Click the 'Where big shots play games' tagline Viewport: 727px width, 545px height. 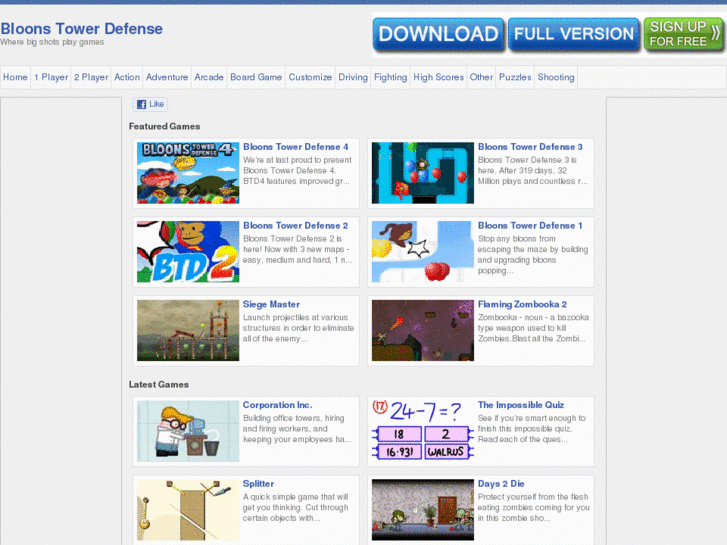tap(52, 42)
